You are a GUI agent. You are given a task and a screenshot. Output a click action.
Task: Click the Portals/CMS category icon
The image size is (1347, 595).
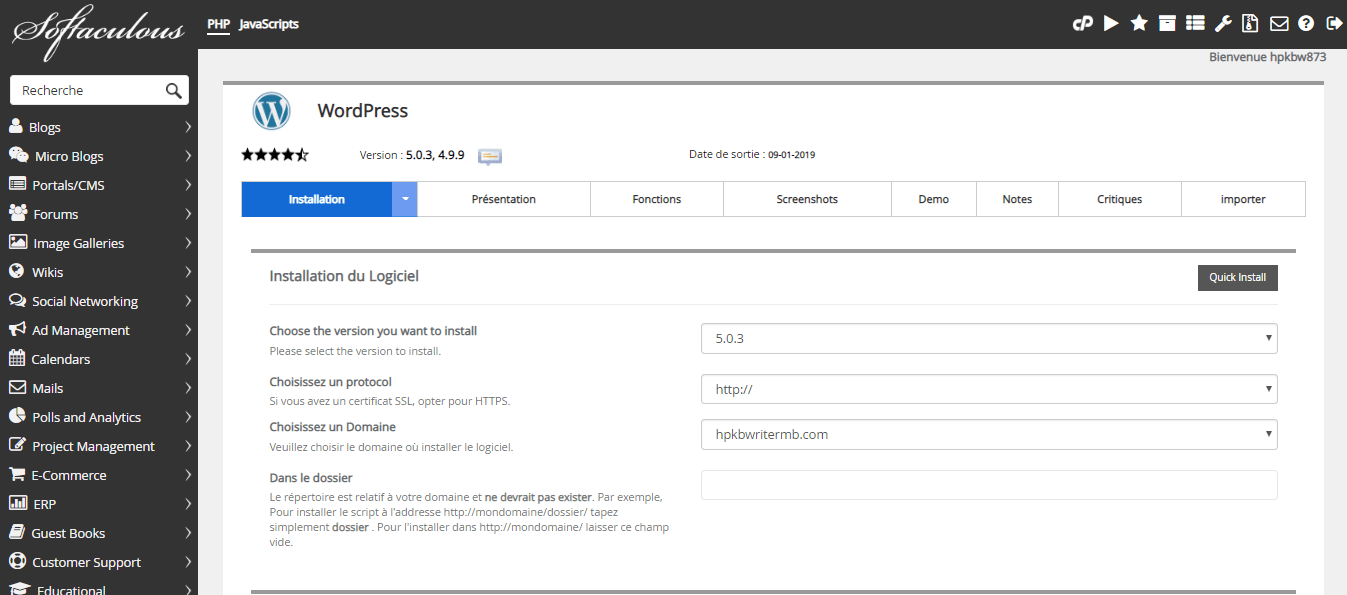(17, 184)
